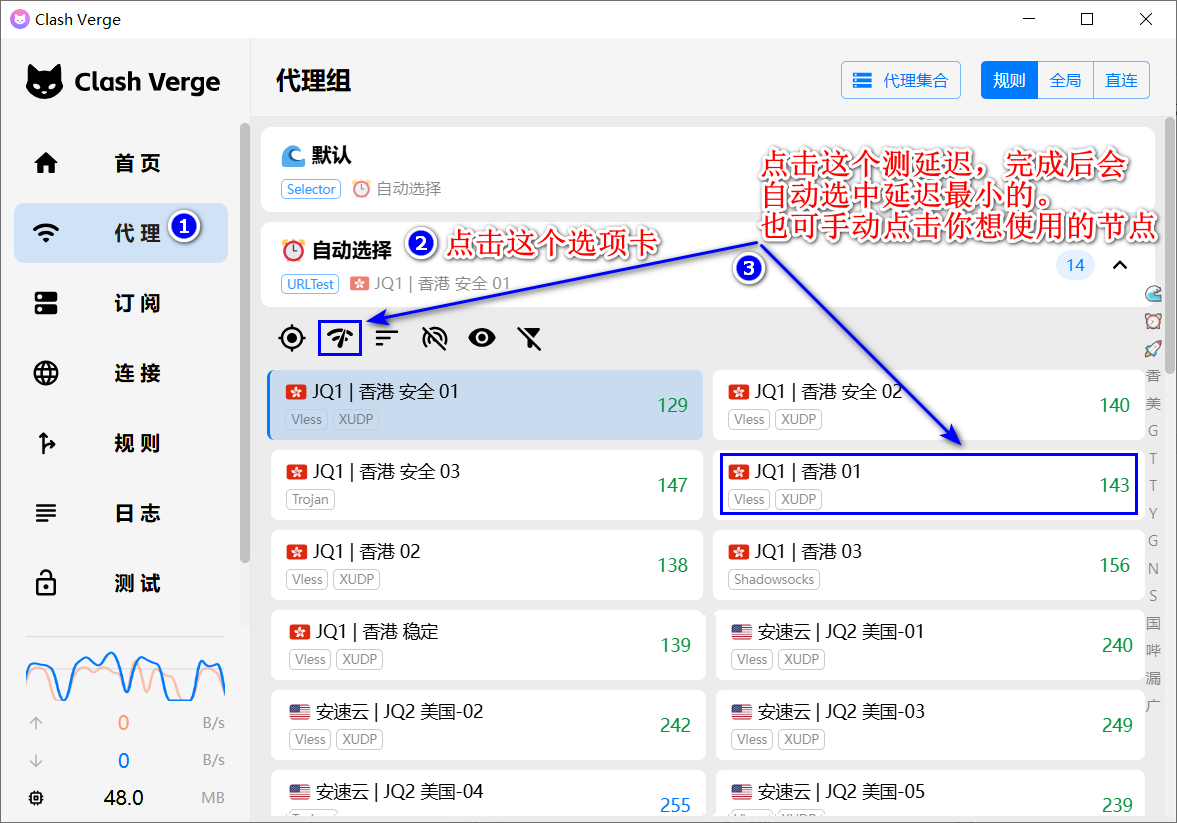Toggle the crossed-out filter icon
The width and height of the screenshot is (1177, 823).
(529, 338)
